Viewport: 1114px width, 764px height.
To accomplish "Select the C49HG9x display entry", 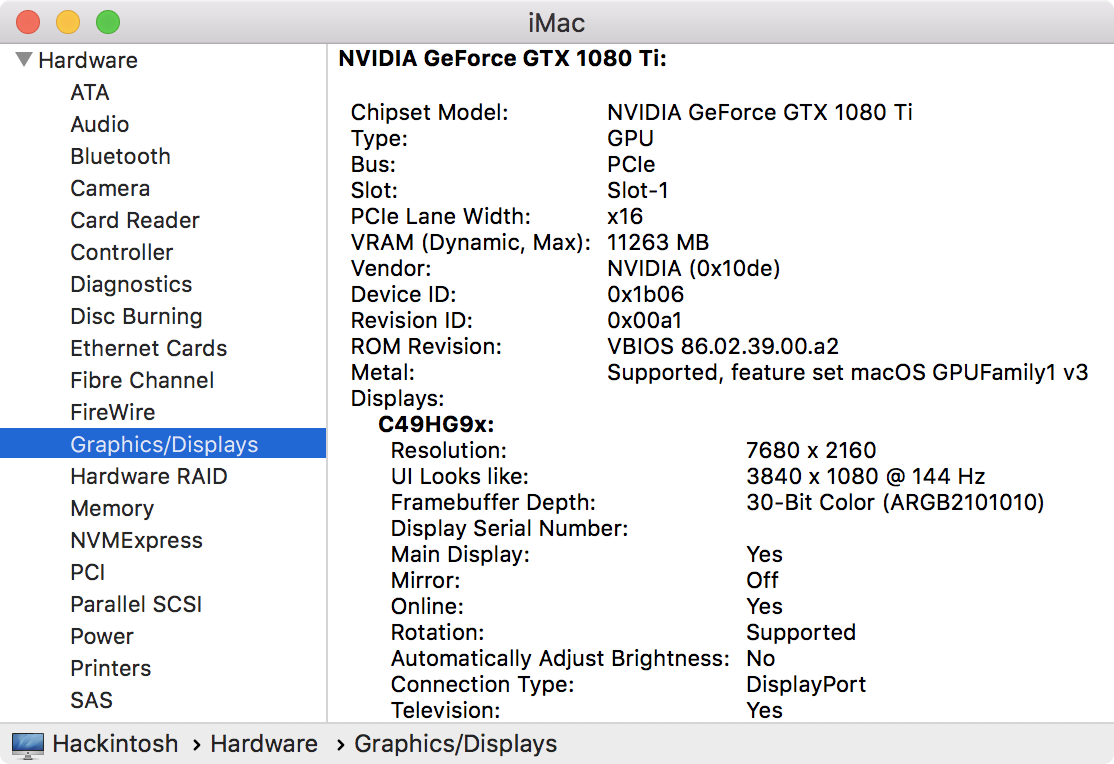I will pos(436,424).
